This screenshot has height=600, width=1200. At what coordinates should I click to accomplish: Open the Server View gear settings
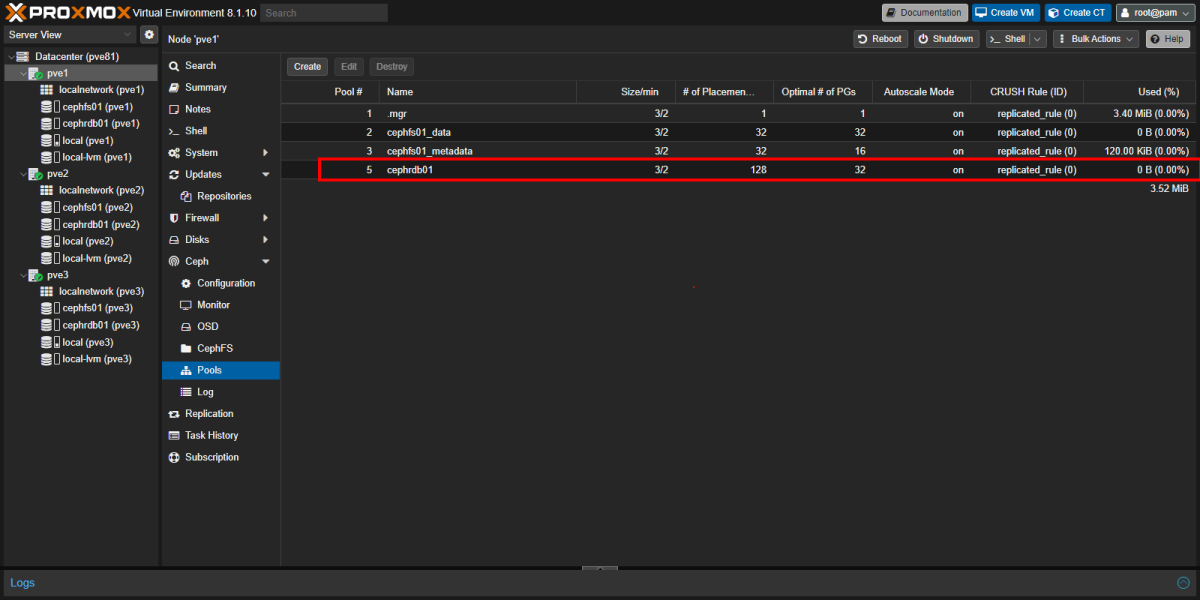coord(149,34)
